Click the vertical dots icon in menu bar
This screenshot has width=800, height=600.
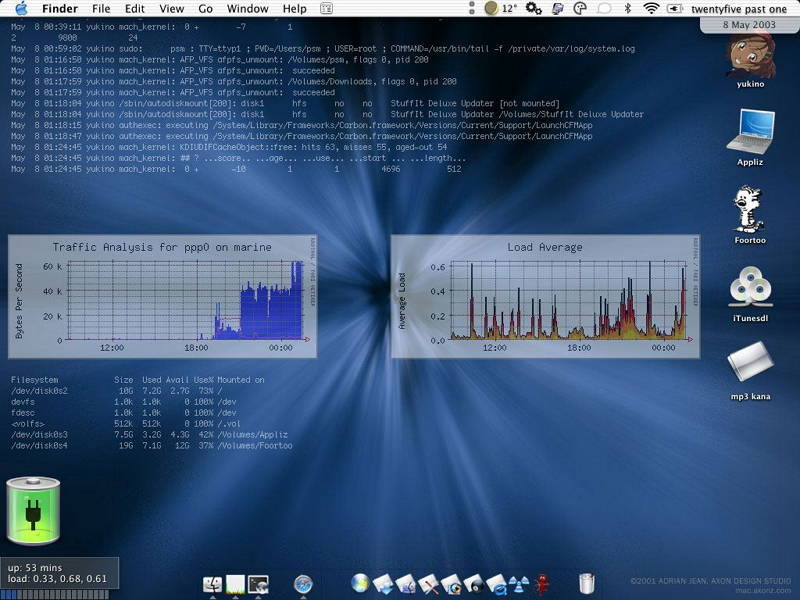[471, 8]
